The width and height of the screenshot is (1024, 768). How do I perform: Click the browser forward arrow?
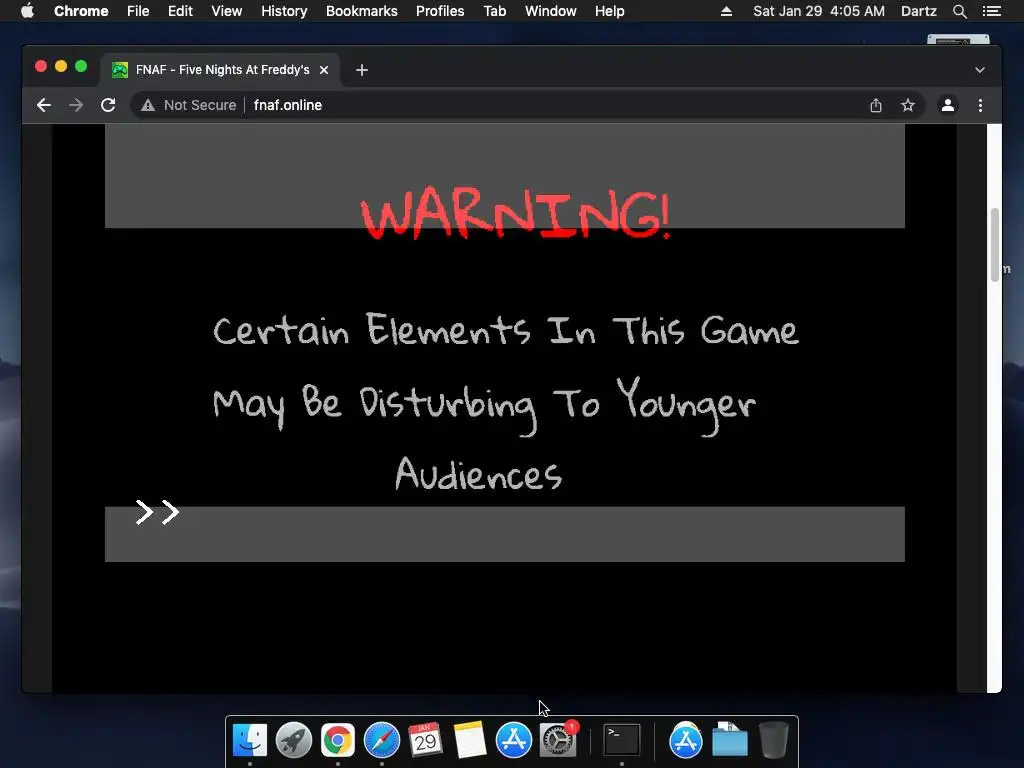click(76, 105)
